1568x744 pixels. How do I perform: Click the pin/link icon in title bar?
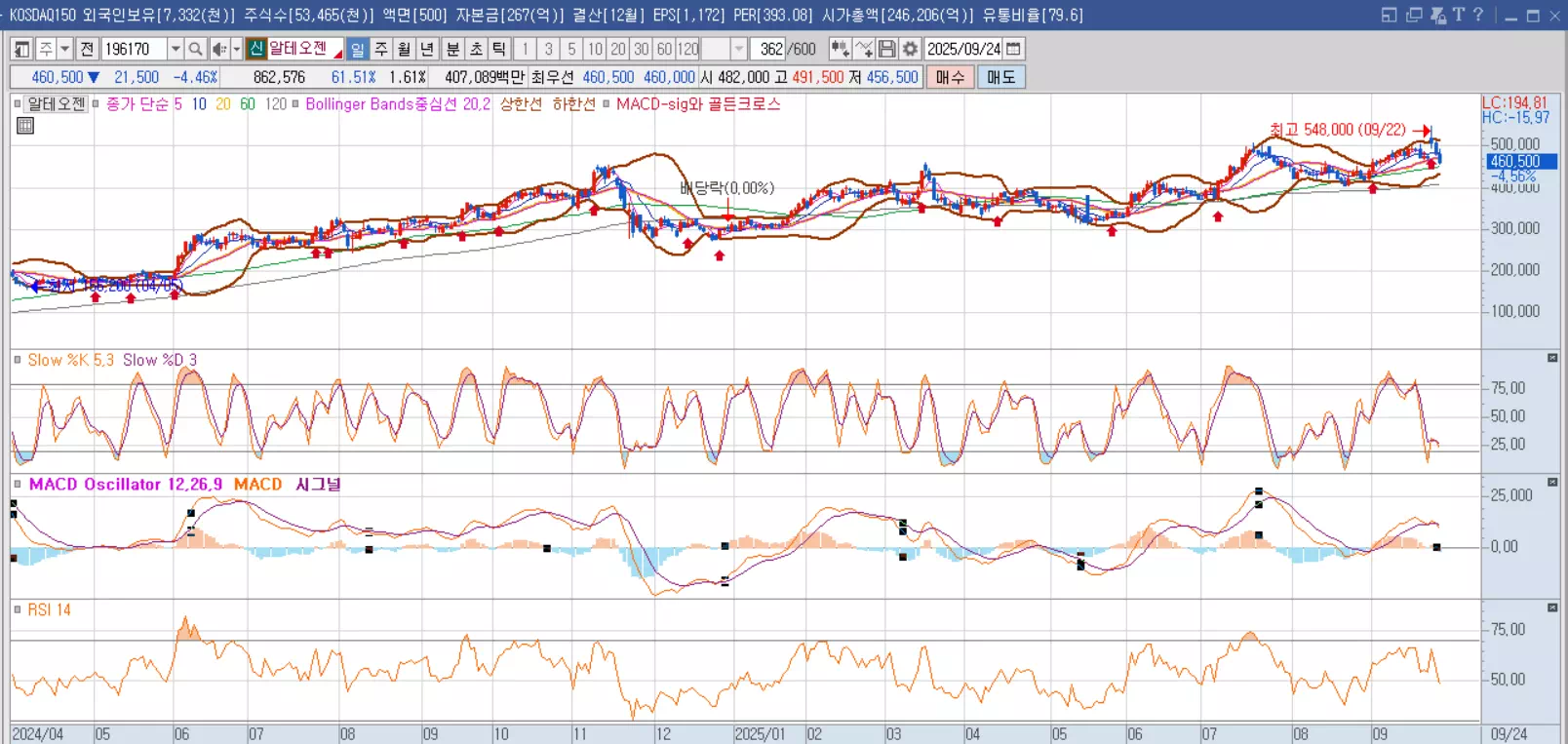[x=1438, y=15]
